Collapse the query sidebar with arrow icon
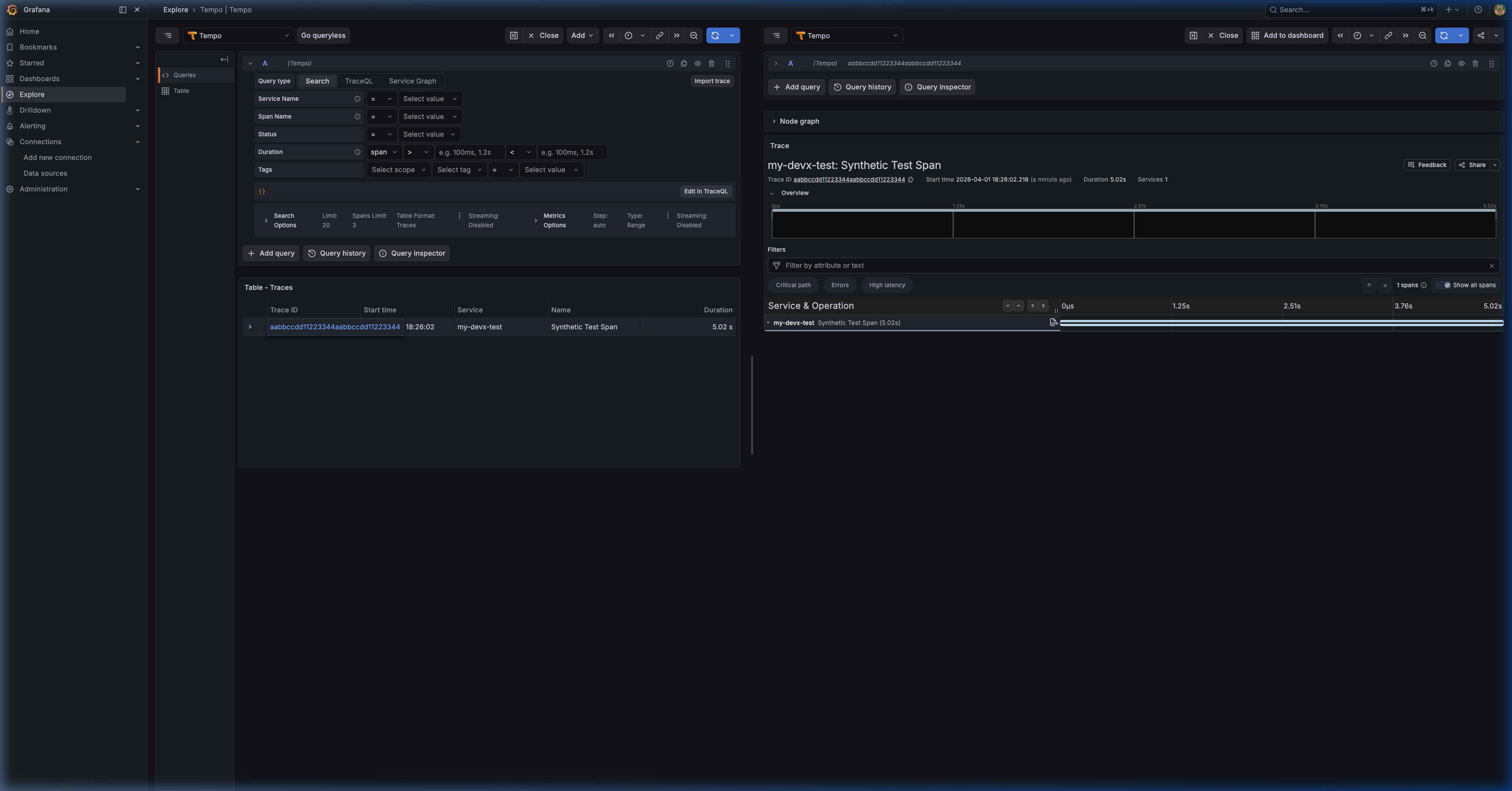Screen dimensions: 1512x791 (x=224, y=59)
